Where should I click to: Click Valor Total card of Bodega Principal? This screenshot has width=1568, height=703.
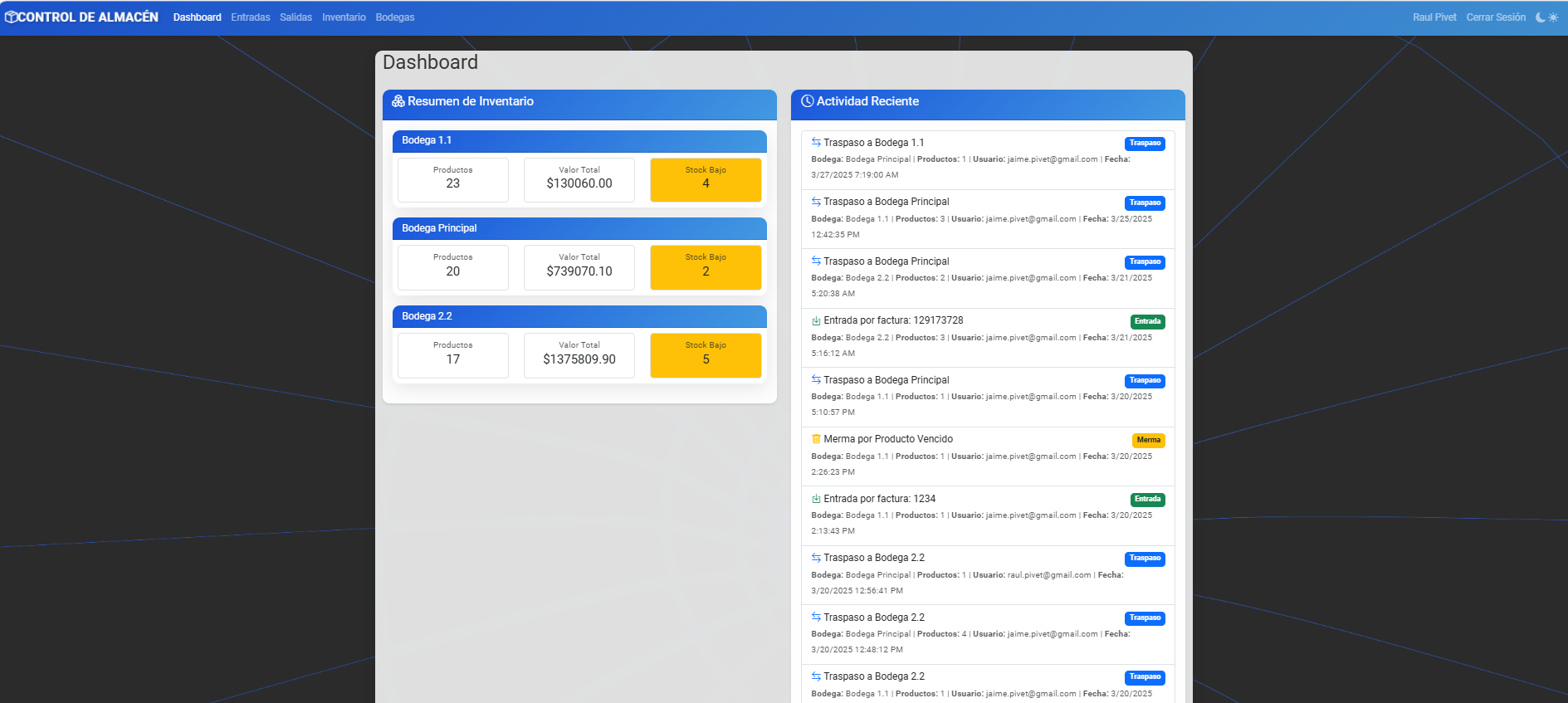coord(579,267)
